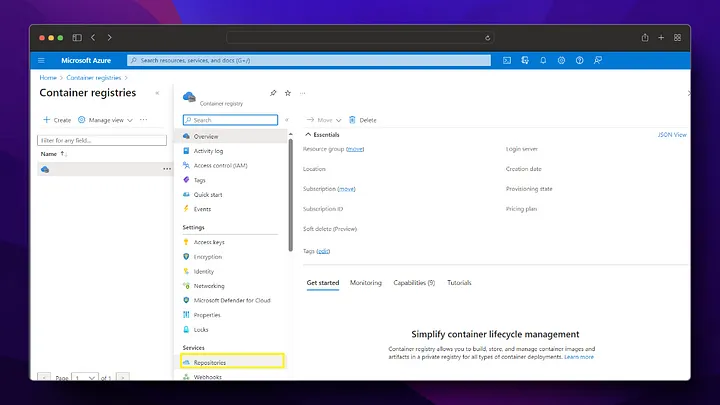Screen dimensions: 720x405
Task: Click Subscription move link
Action: (346, 189)
